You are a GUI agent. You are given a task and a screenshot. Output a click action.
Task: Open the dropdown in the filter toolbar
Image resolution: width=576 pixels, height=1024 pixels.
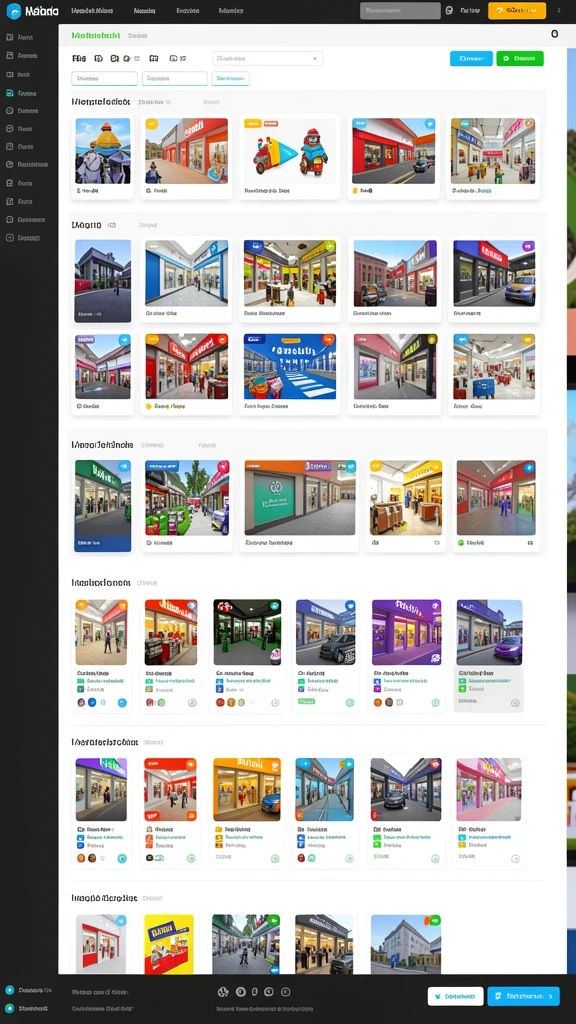[x=268, y=59]
